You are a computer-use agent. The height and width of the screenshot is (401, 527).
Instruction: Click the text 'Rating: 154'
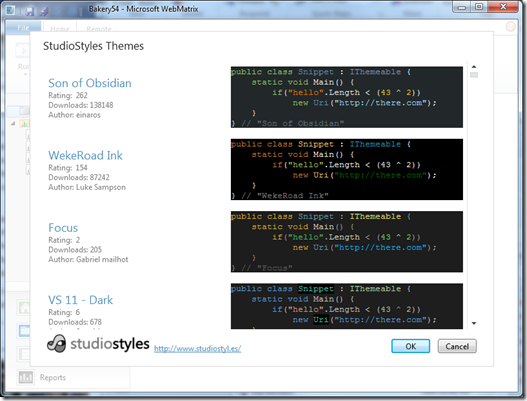click(x=68, y=168)
